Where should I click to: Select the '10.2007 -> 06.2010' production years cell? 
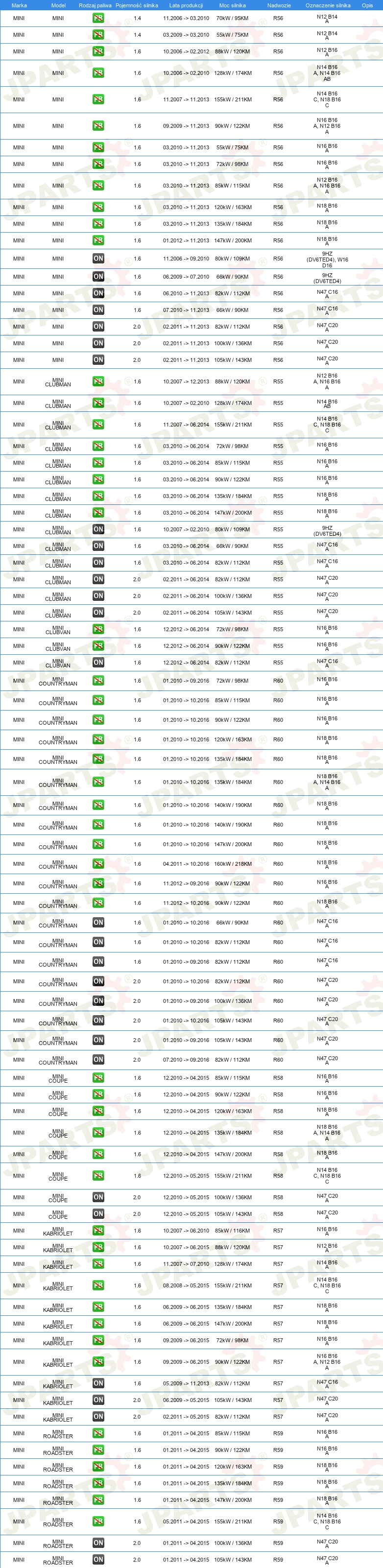(186, 1231)
